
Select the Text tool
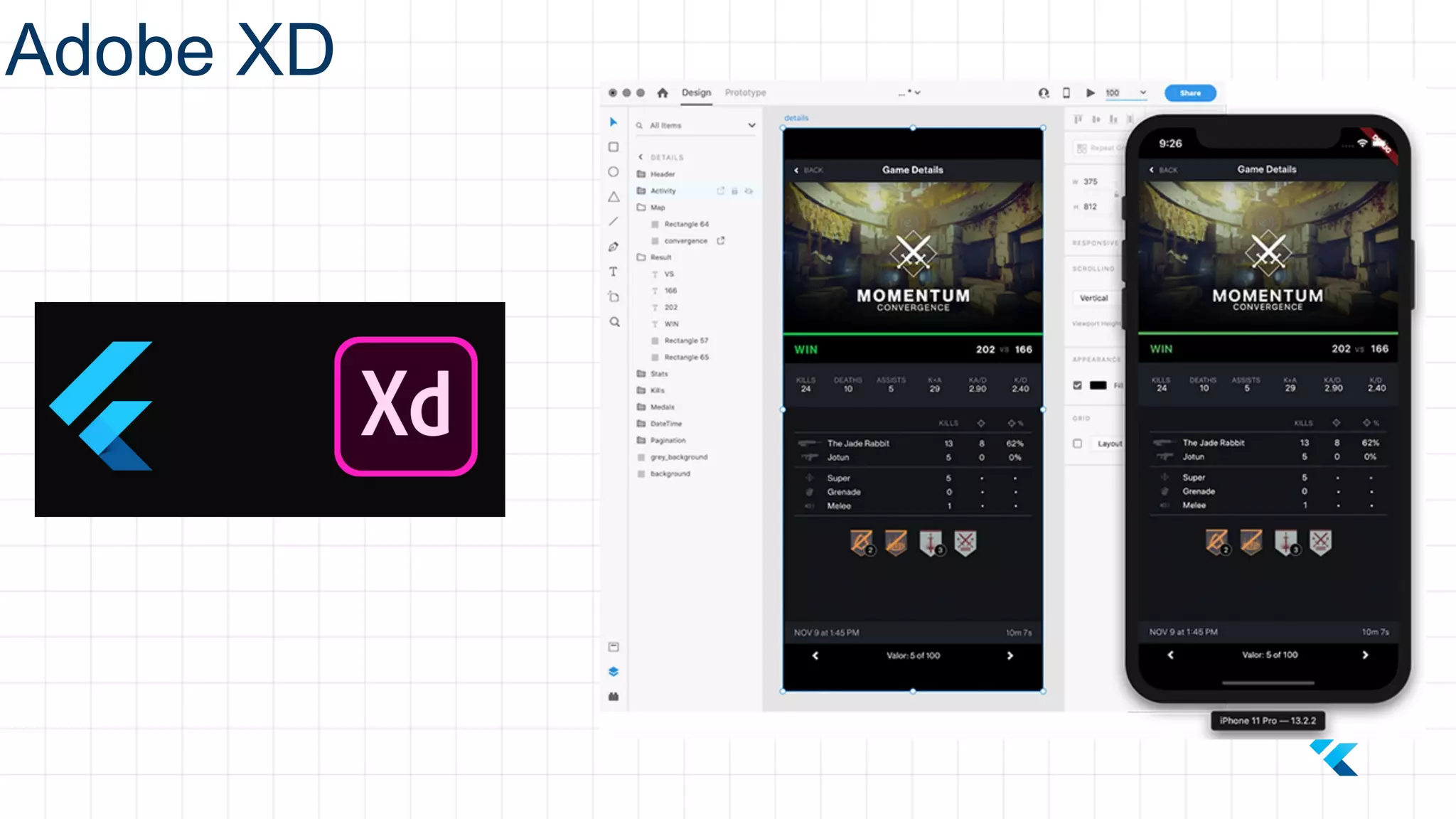pyautogui.click(x=614, y=272)
